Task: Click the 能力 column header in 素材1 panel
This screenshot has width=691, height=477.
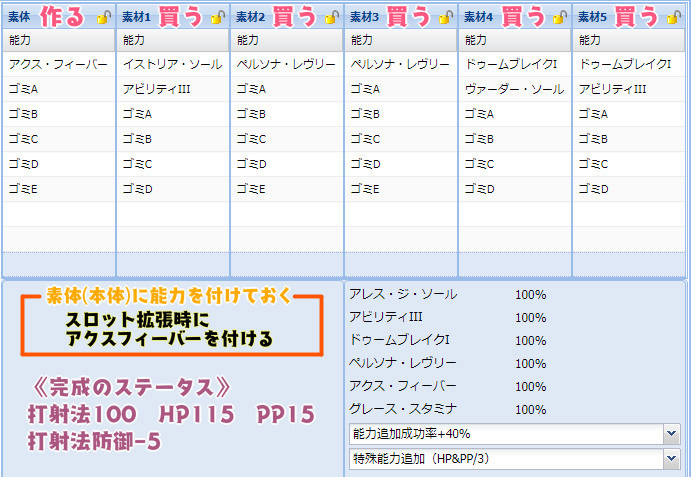Action: click(x=173, y=40)
